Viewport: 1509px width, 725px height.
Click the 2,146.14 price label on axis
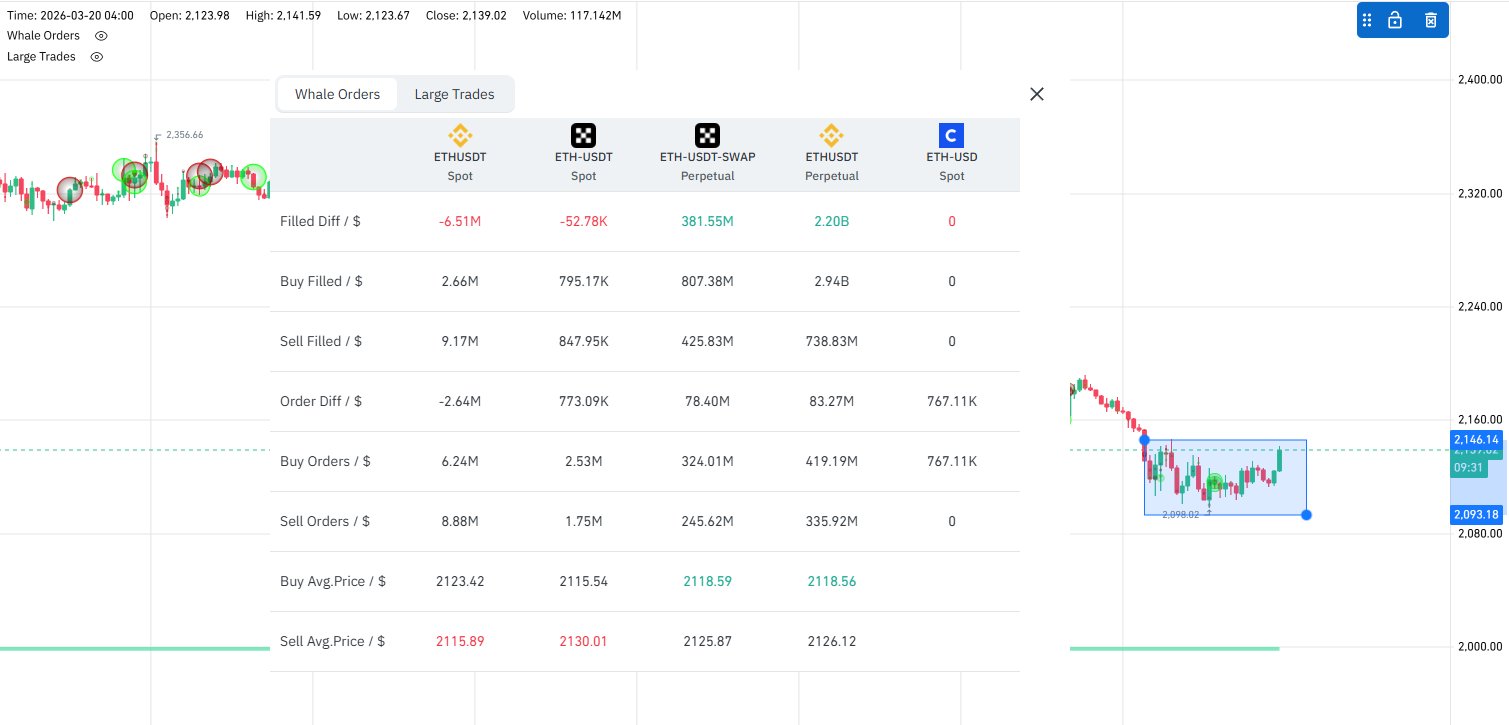coord(1476,439)
